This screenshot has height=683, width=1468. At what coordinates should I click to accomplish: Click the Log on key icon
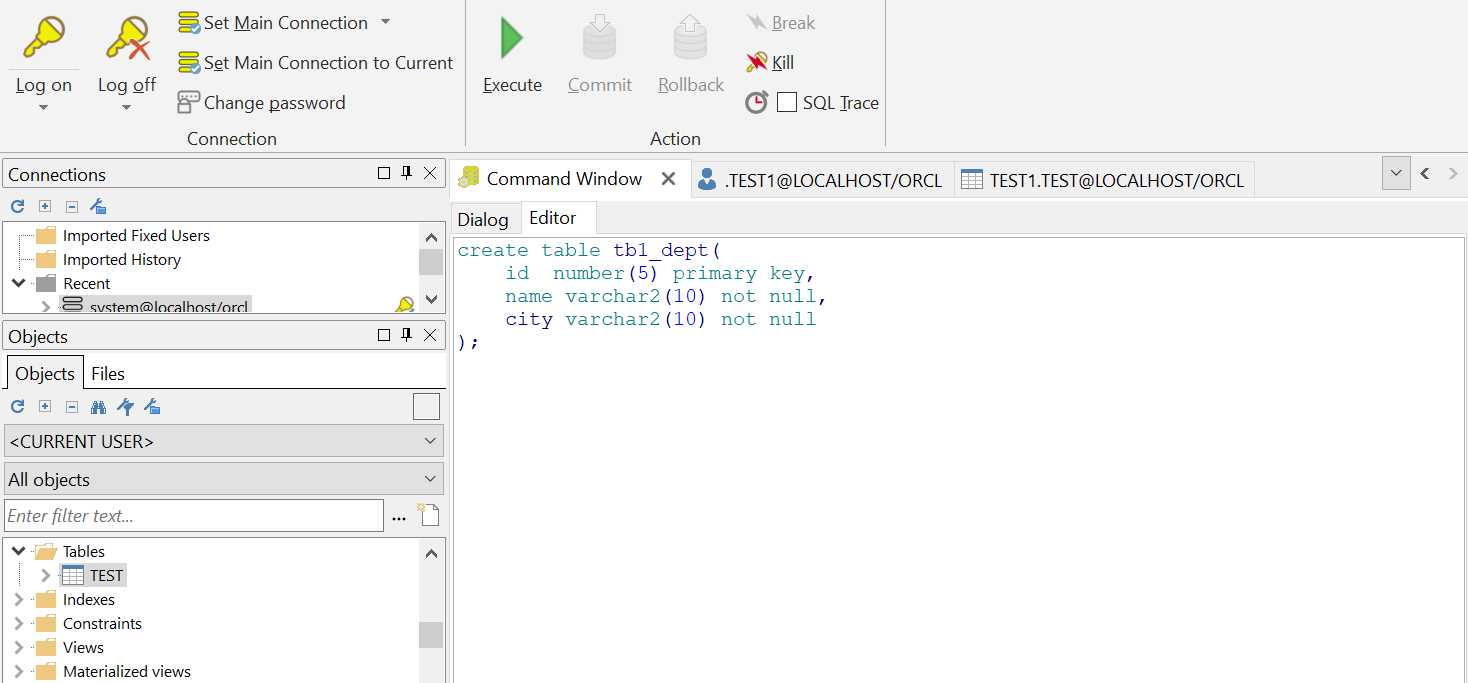(44, 38)
